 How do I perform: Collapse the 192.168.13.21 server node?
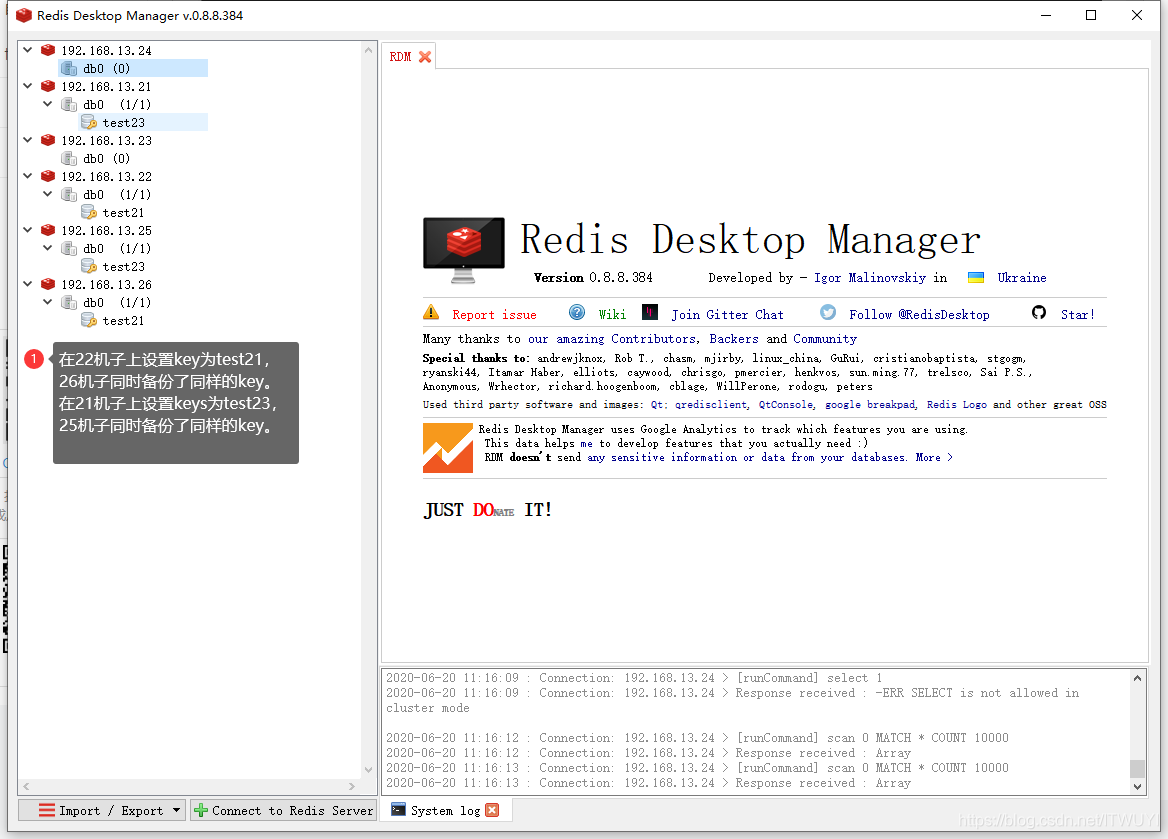pos(28,86)
